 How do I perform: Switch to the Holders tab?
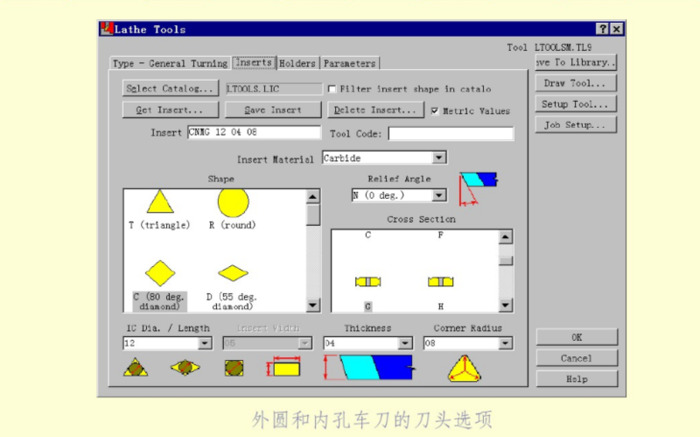coord(297,64)
